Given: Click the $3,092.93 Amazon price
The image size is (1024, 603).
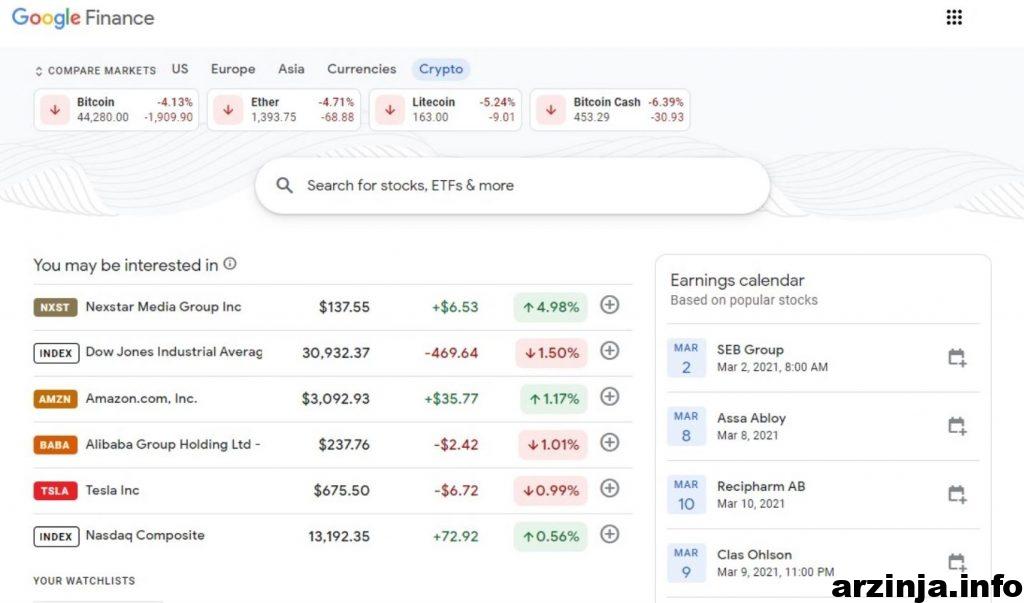Looking at the screenshot, I should (336, 399).
